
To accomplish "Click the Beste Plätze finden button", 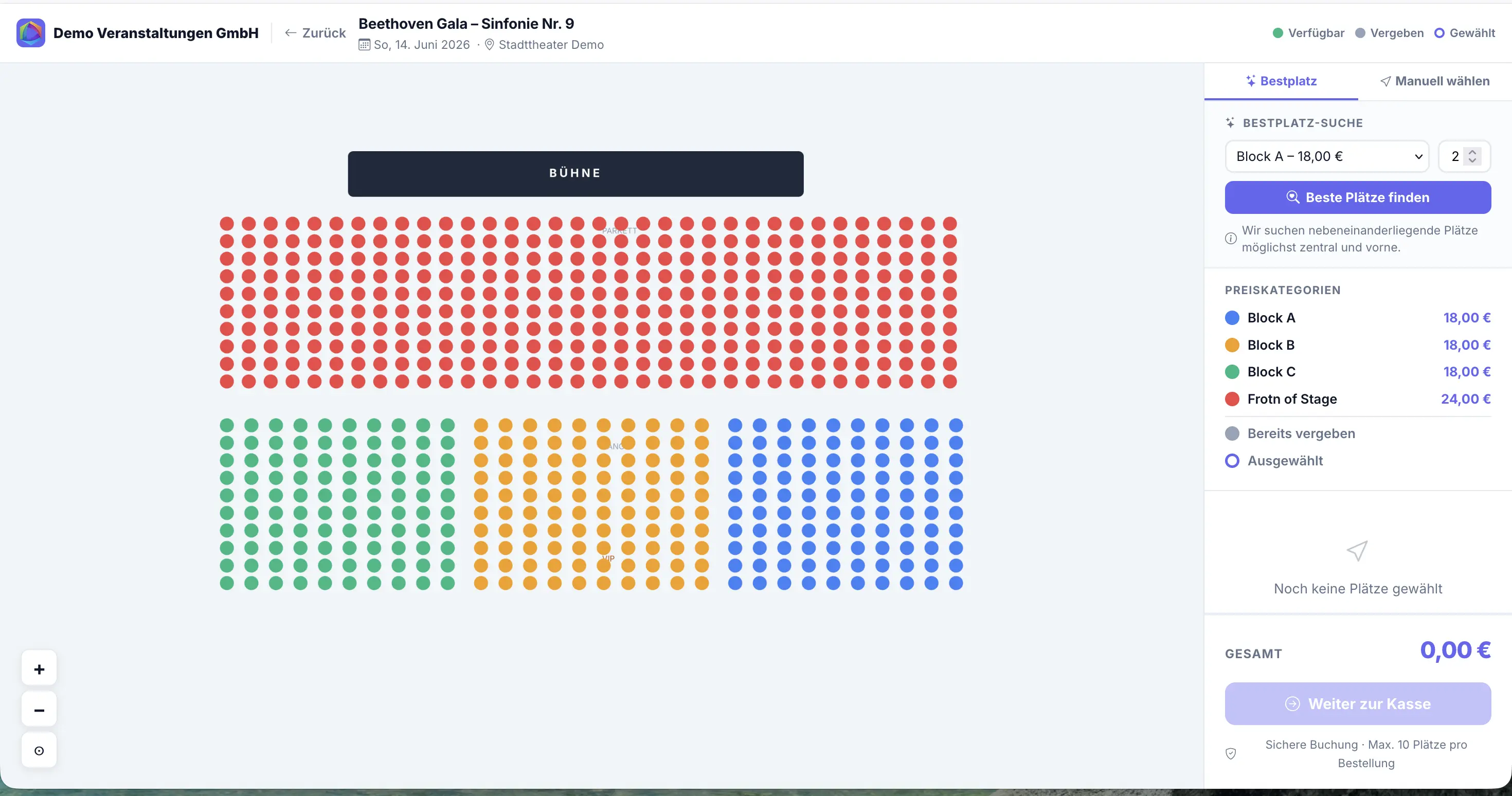I will (1358, 197).
